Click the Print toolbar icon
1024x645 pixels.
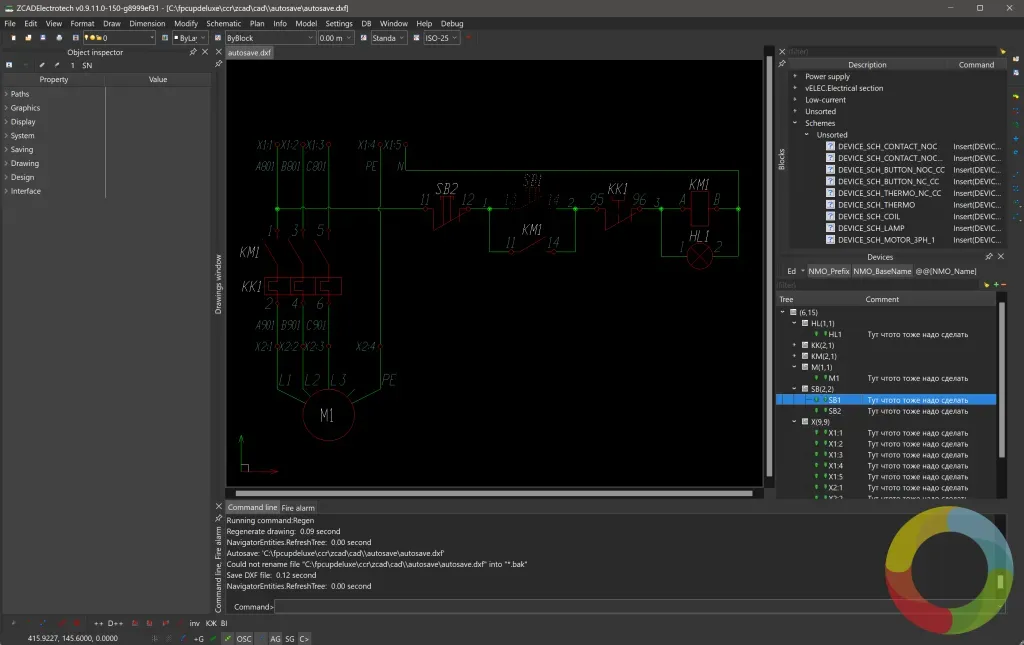coord(59,38)
